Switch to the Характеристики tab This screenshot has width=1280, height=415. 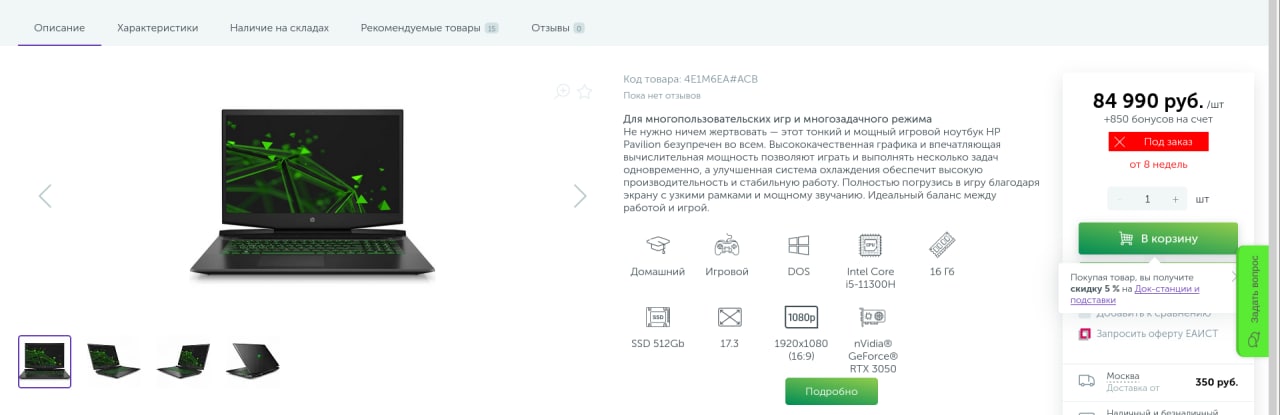[157, 28]
